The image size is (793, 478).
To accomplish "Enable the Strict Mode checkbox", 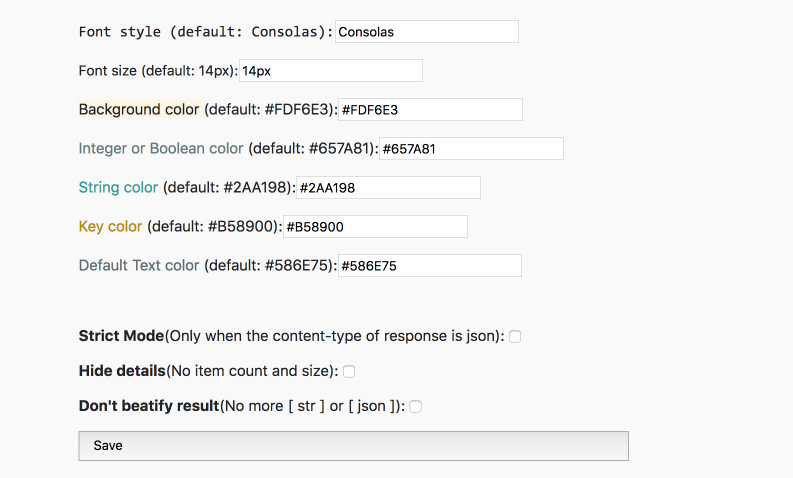I will [x=515, y=336].
